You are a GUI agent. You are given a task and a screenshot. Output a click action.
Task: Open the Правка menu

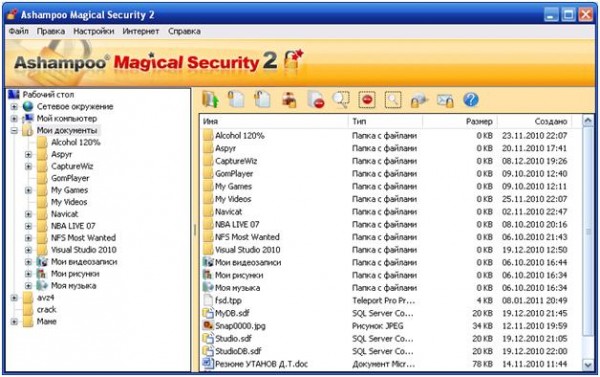point(51,31)
